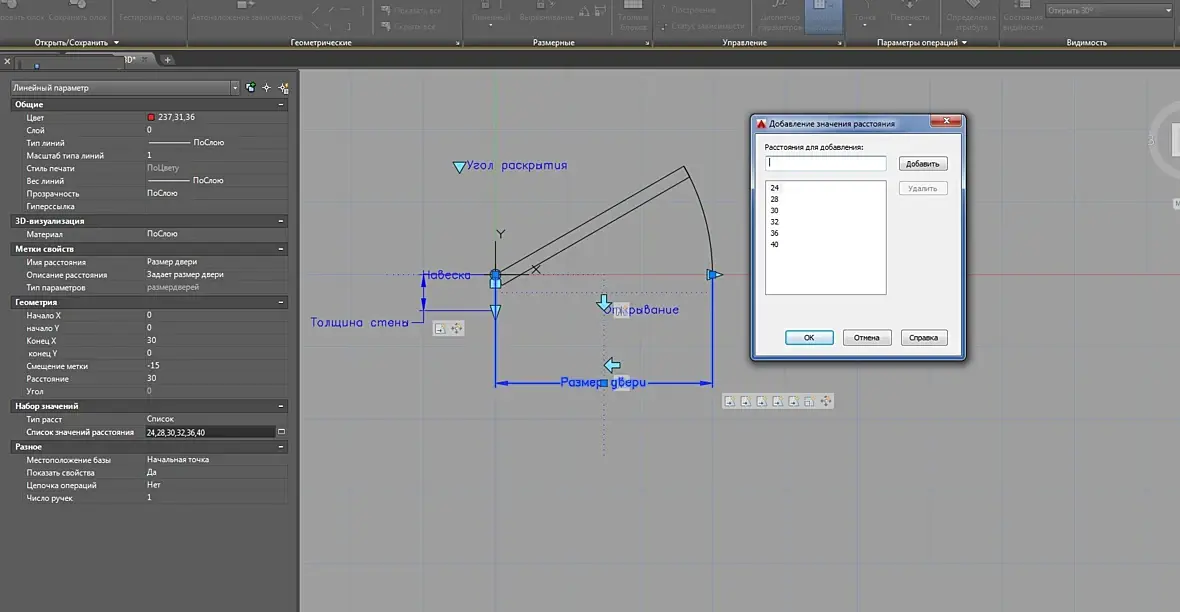Click the Отмена button in the dialog
The width and height of the screenshot is (1180, 612).
[x=867, y=338]
